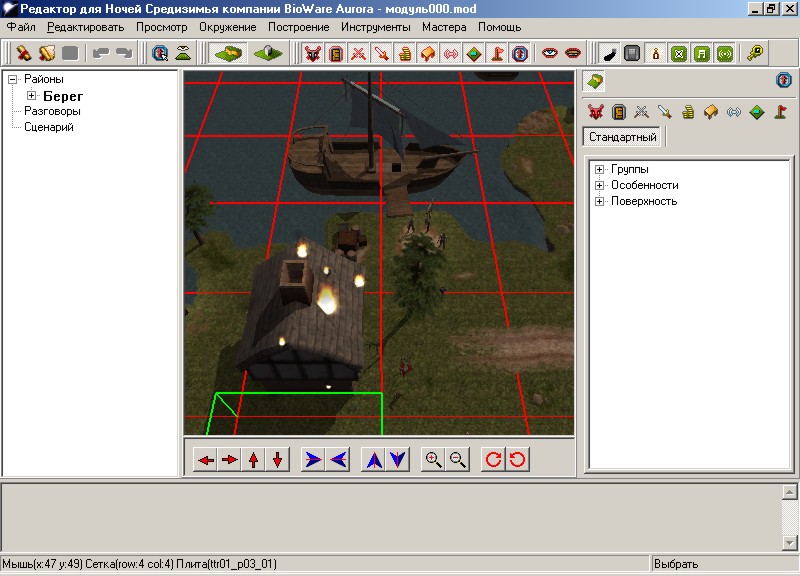Select Разговоры in the module tree
The width and height of the screenshot is (800, 576).
(52, 112)
